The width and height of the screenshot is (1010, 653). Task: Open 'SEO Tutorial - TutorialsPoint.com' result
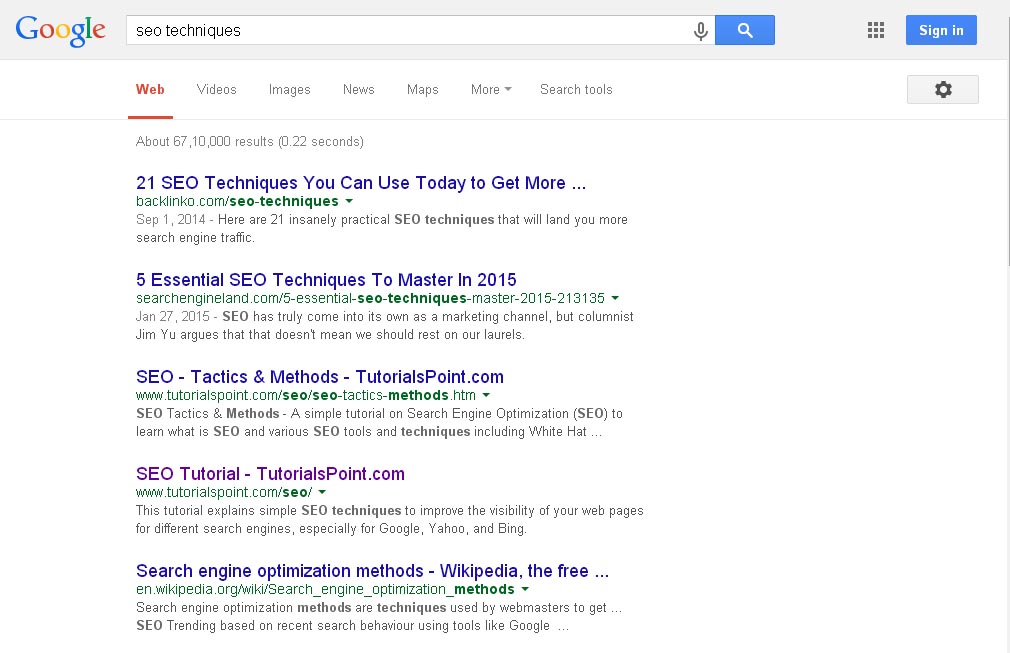tap(270, 474)
